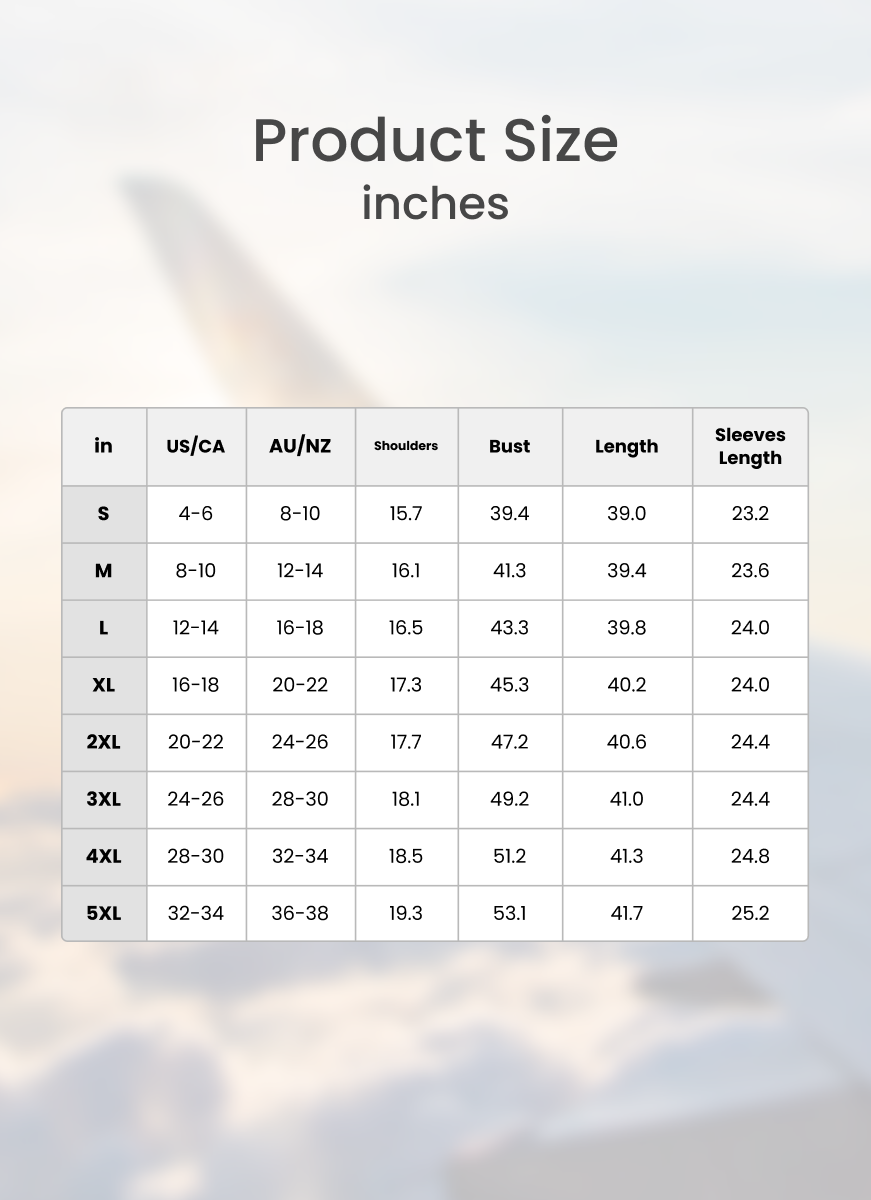The height and width of the screenshot is (1200, 871).
Task: Click the 4XL US/CA size 28-30
Action: [x=196, y=856]
